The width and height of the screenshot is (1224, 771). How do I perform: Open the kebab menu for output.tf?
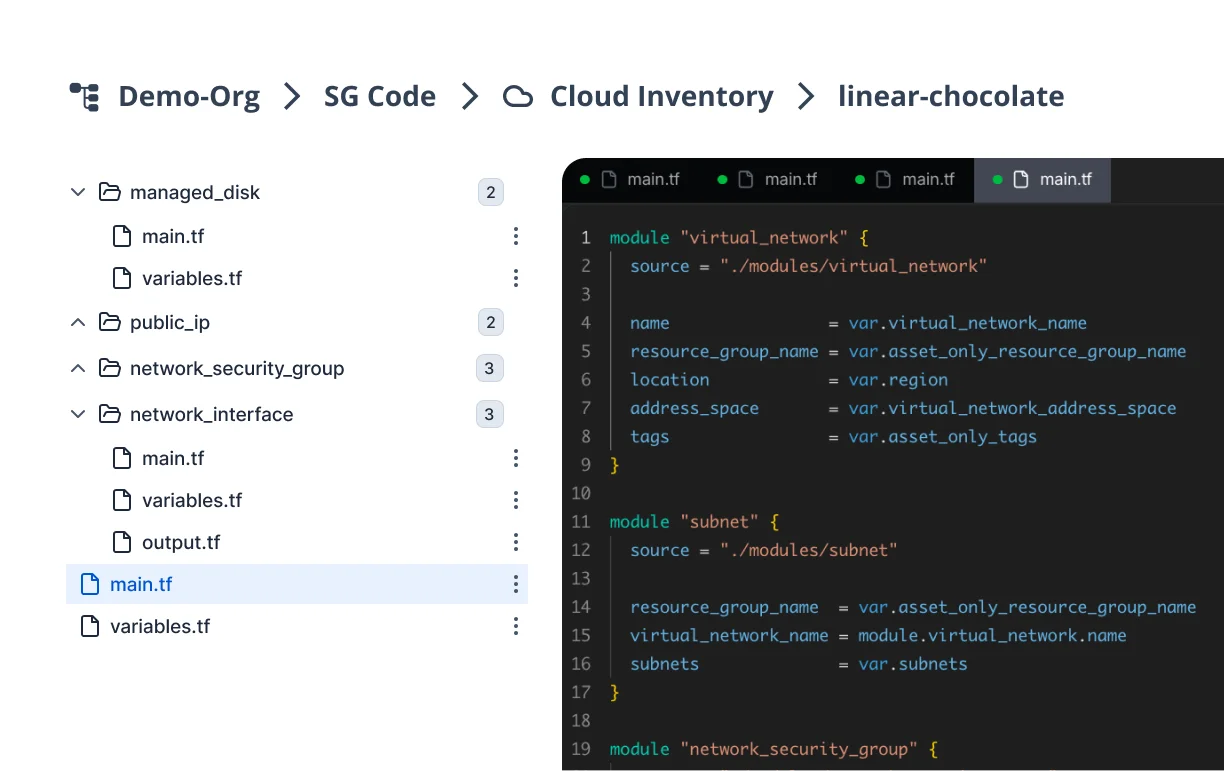(x=516, y=542)
